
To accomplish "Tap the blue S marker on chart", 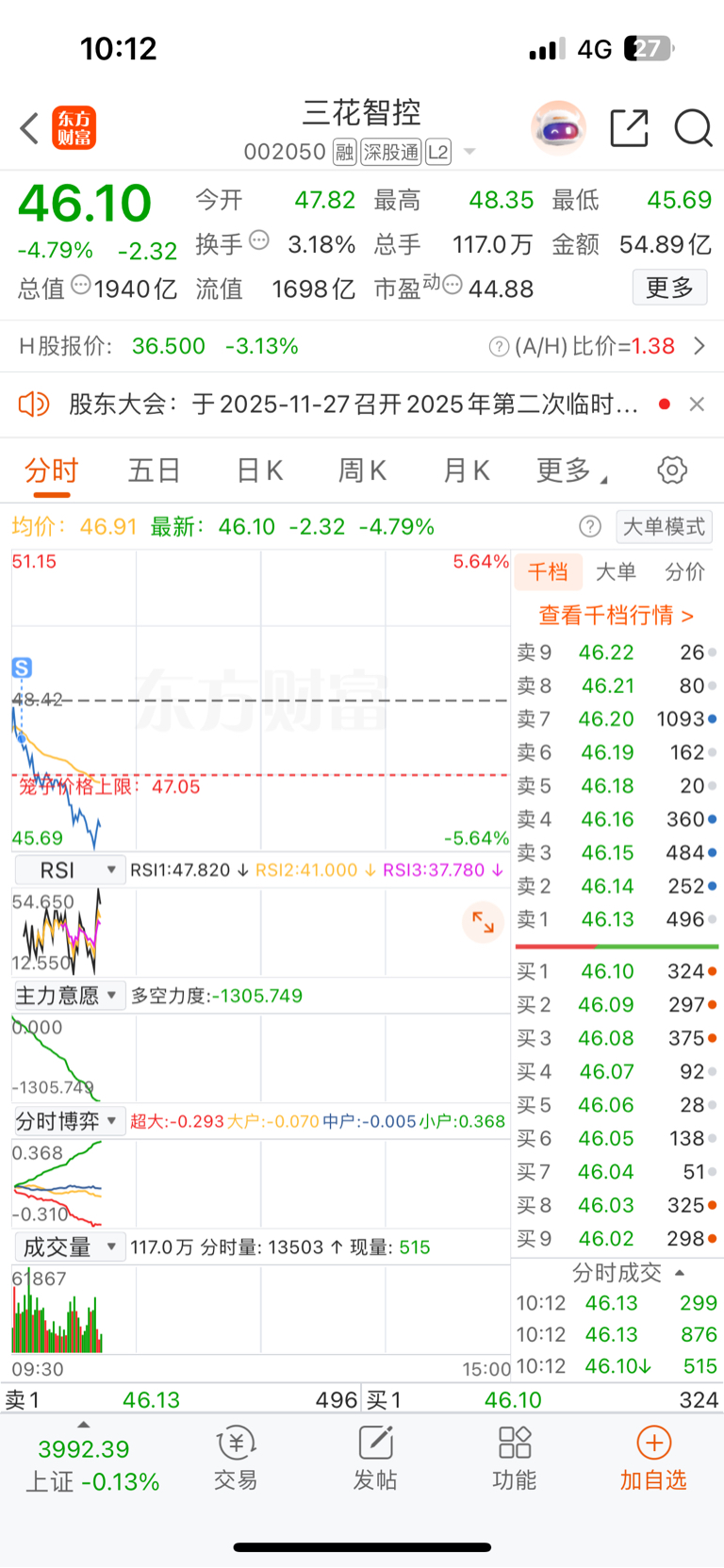I will [x=22, y=668].
